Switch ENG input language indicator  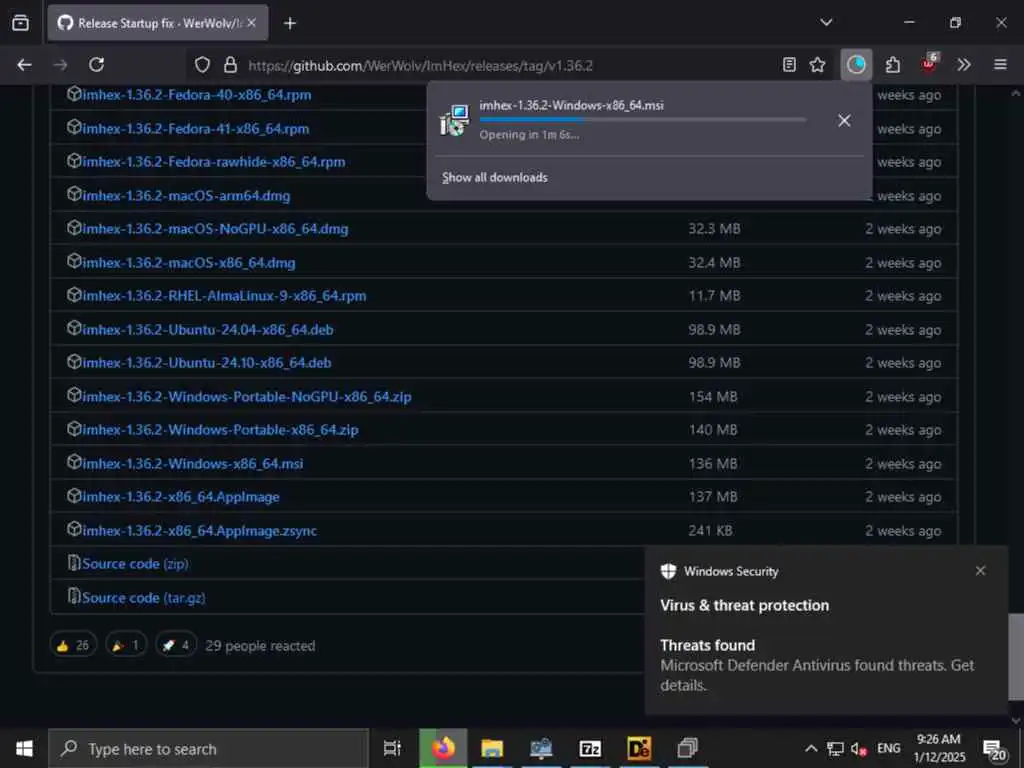tap(888, 748)
